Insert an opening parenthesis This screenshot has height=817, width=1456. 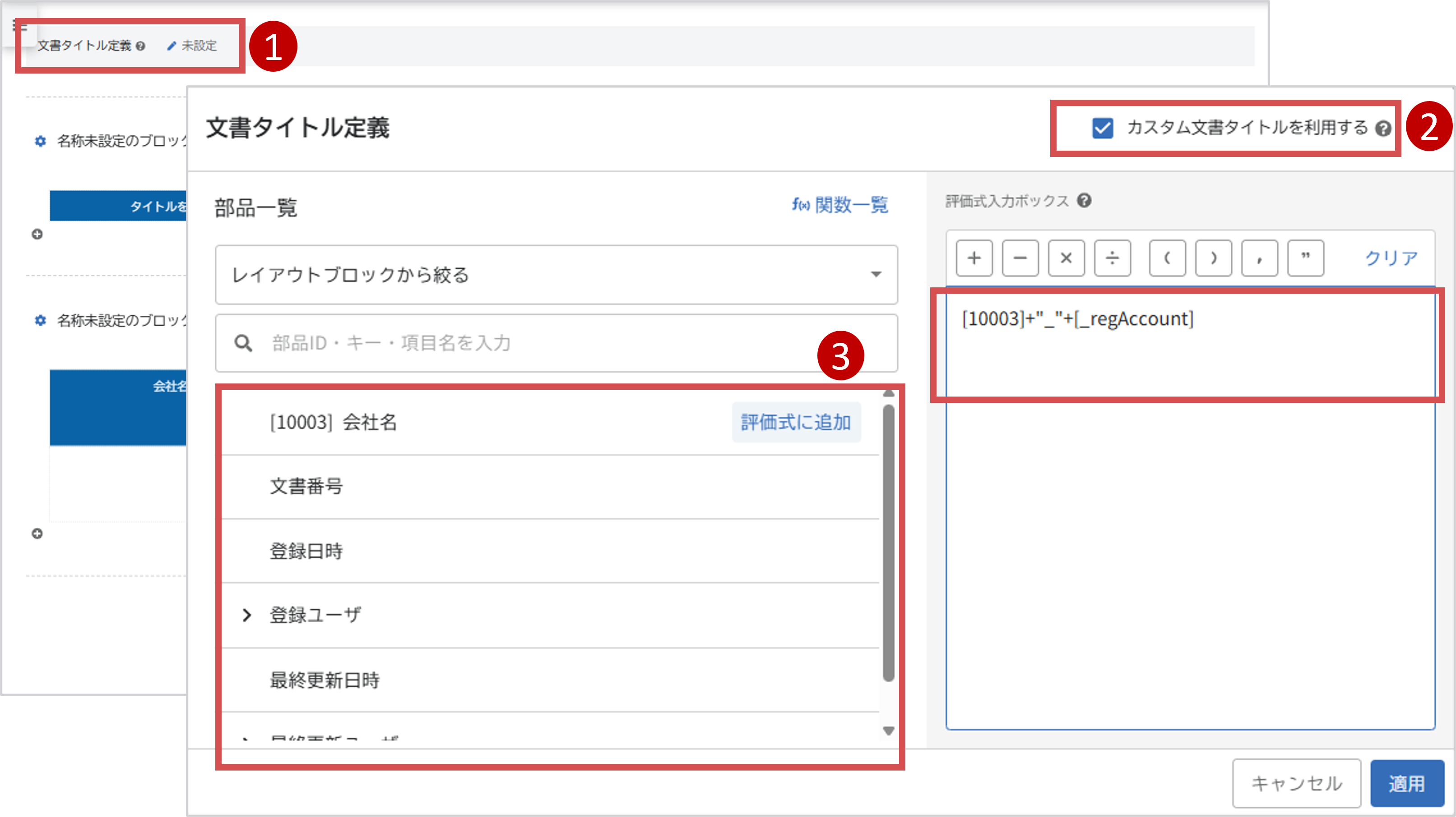pos(1167,258)
